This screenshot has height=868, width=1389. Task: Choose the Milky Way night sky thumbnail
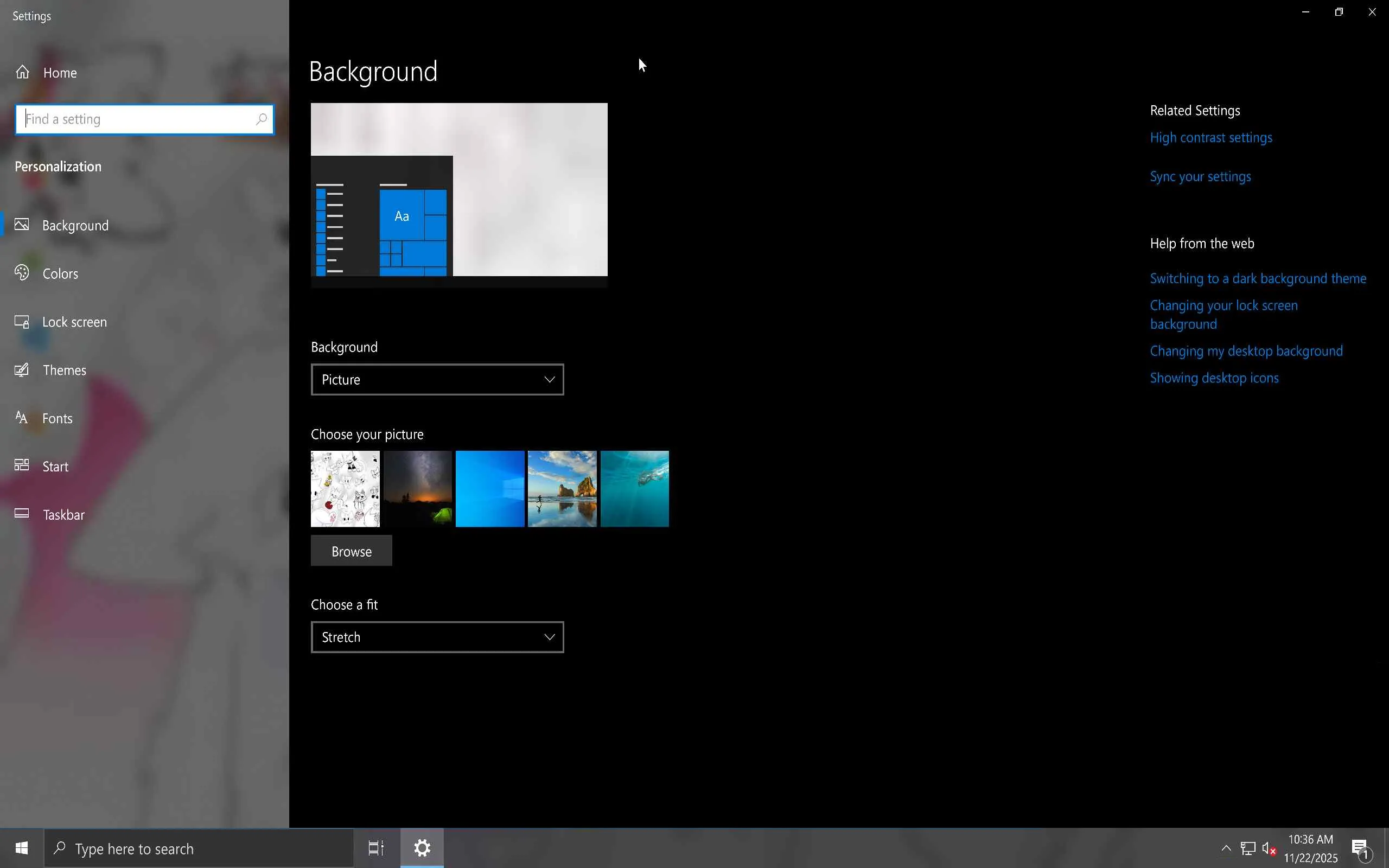click(x=417, y=489)
